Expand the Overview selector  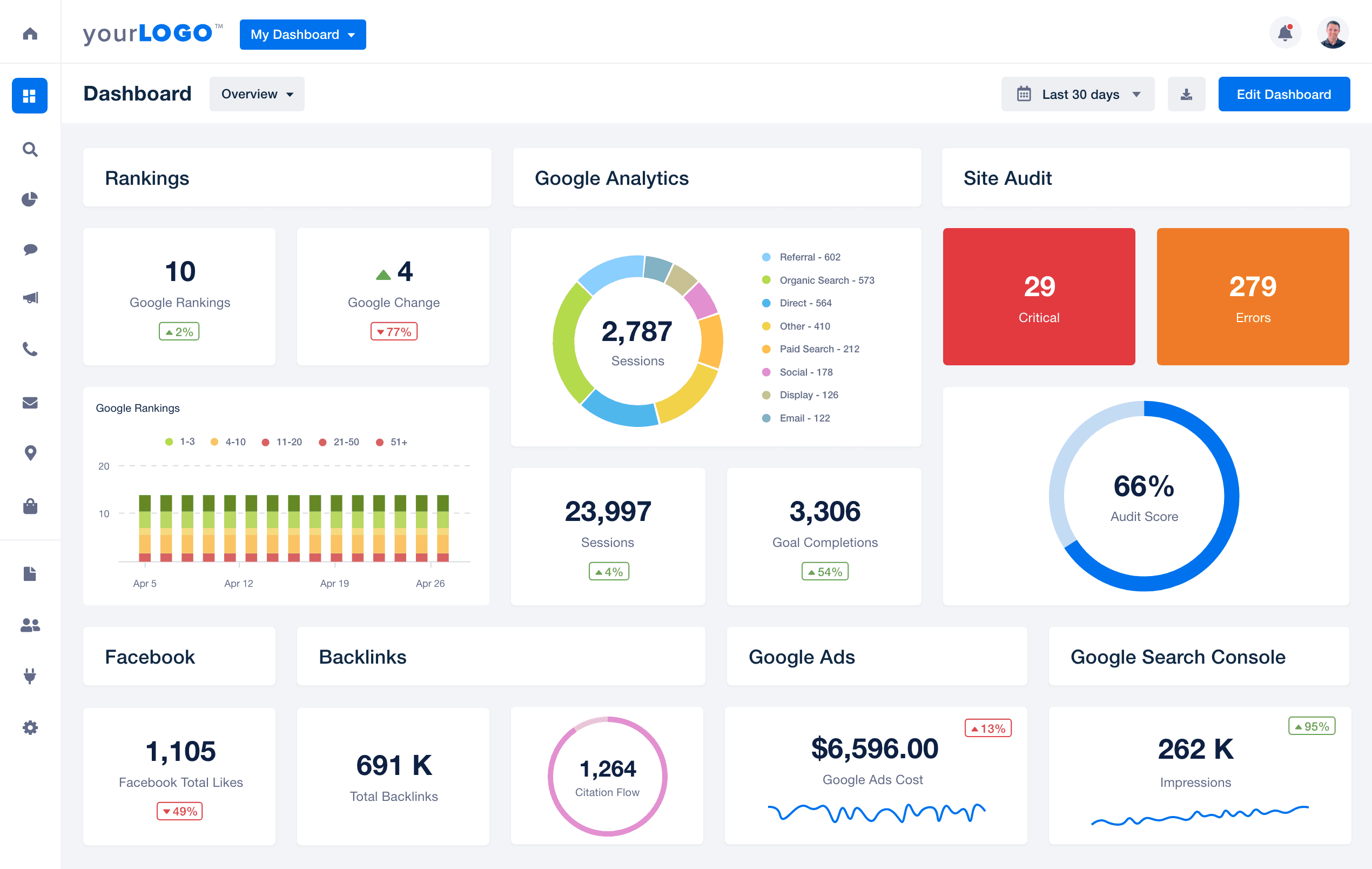coord(257,93)
